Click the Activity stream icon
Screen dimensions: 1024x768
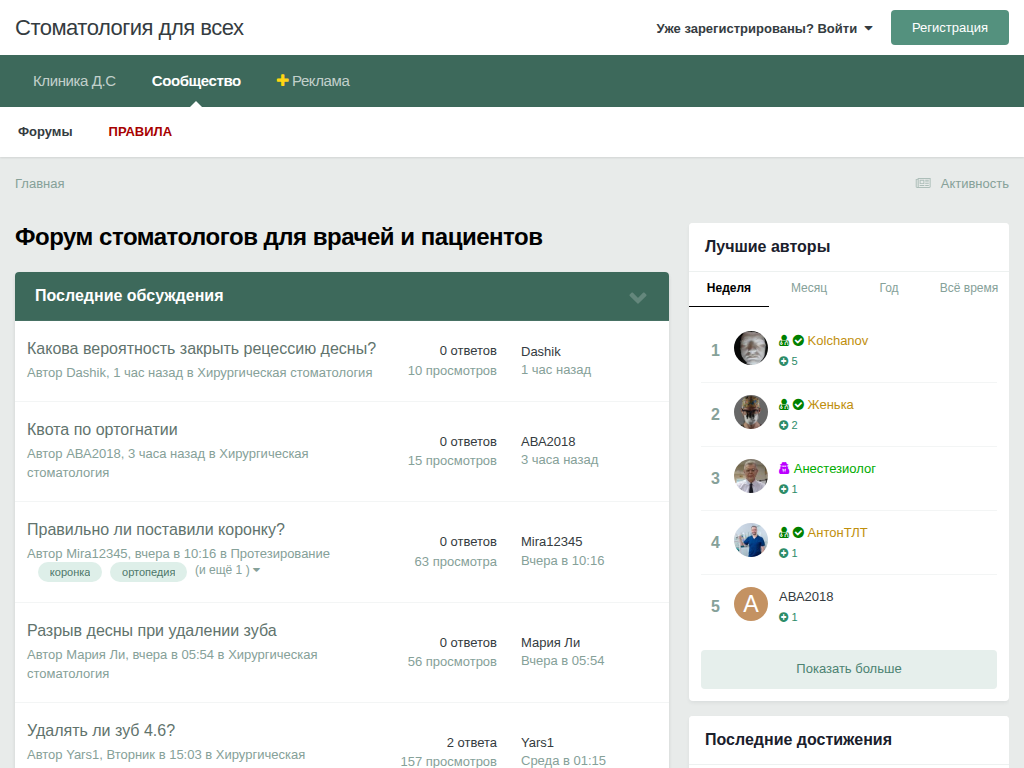point(923,184)
